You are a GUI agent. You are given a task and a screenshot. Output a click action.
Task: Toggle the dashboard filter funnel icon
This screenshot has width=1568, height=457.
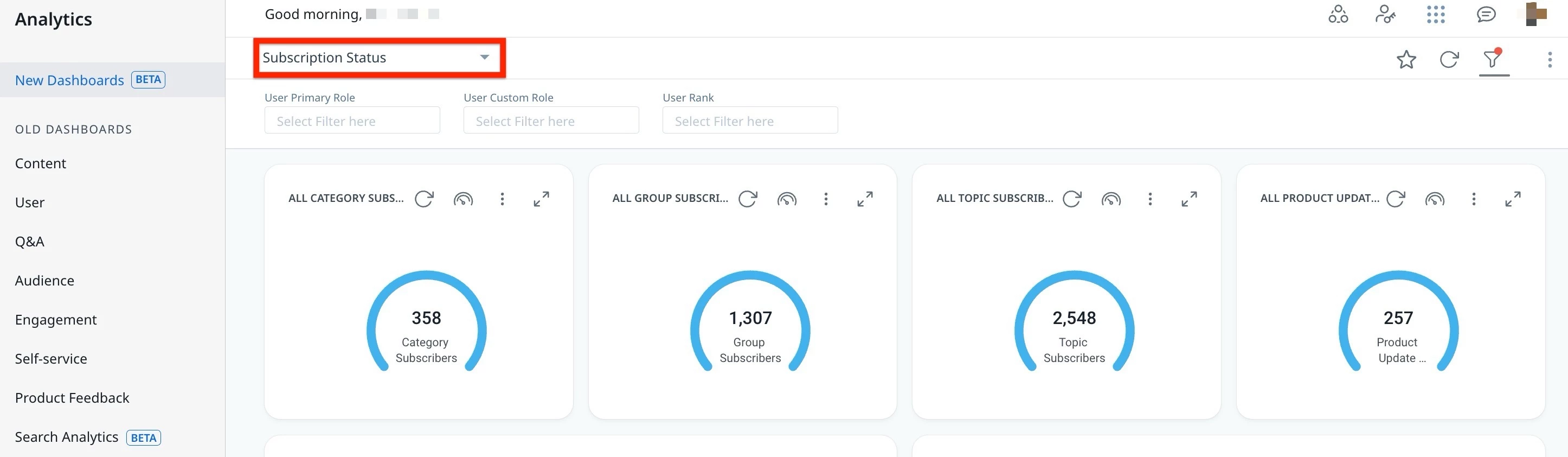click(1493, 59)
